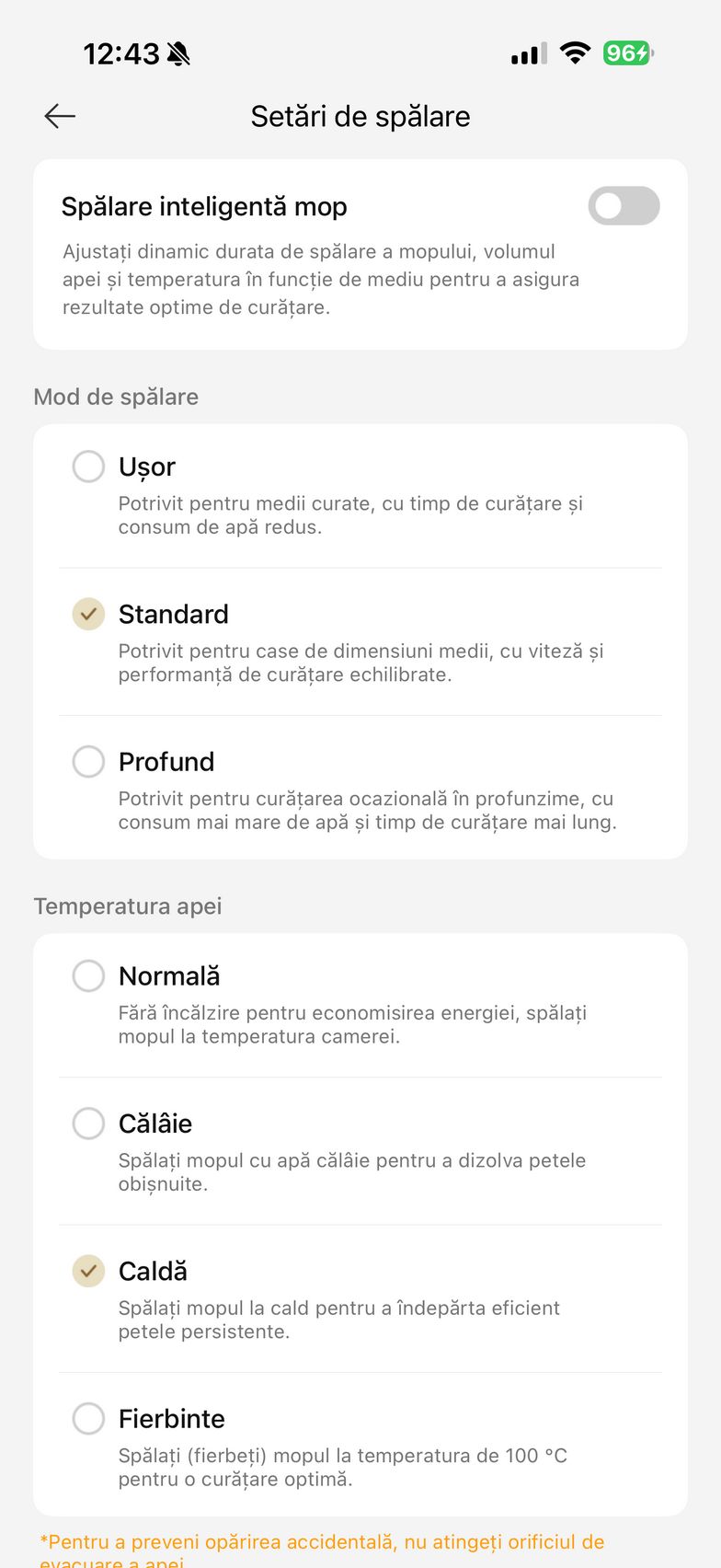Tap the status bar clock
The width and height of the screenshot is (721, 1568).
[121, 54]
